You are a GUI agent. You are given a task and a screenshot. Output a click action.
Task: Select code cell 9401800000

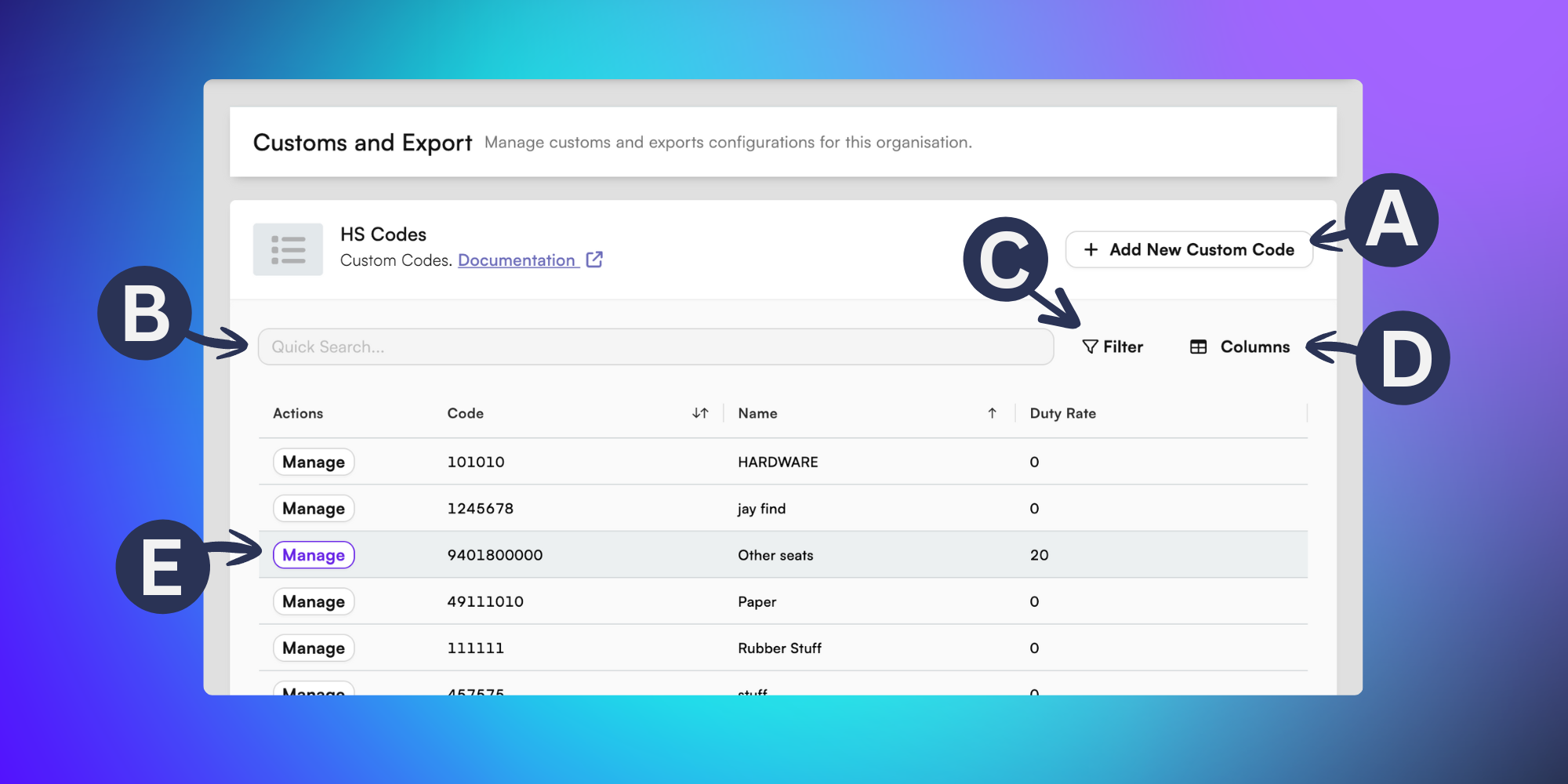pos(495,555)
